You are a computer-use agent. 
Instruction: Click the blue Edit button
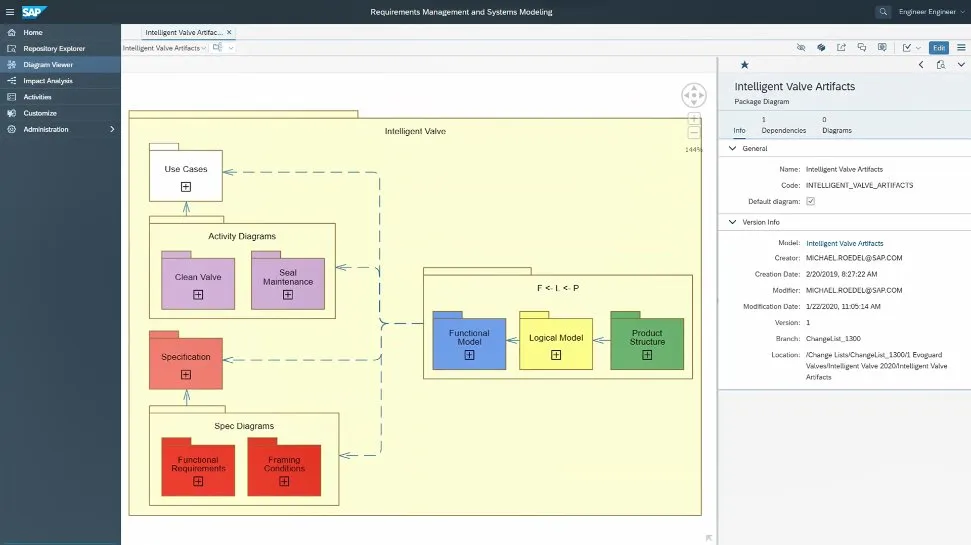938,48
